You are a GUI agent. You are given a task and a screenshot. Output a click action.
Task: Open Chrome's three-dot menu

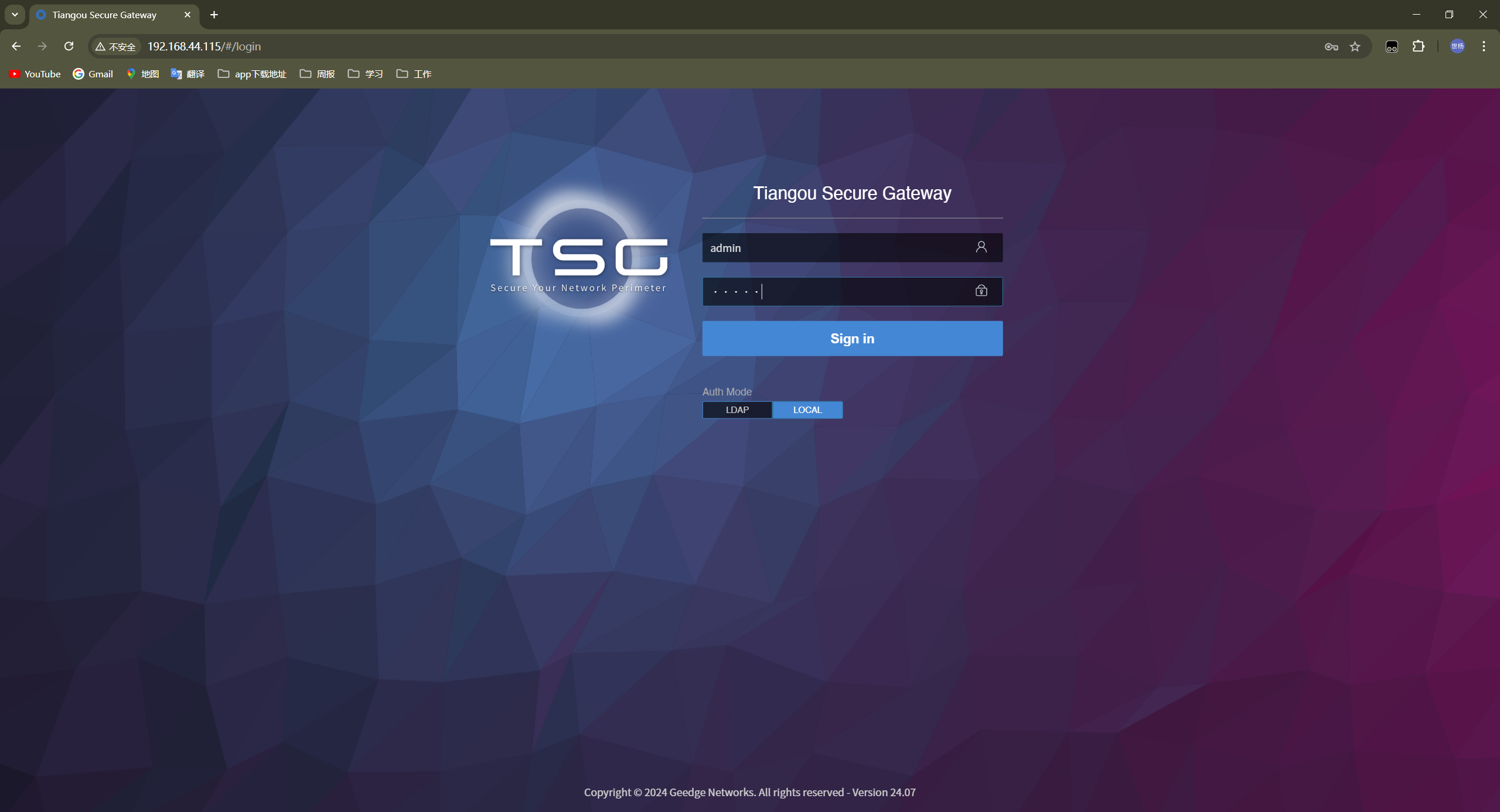tap(1484, 46)
